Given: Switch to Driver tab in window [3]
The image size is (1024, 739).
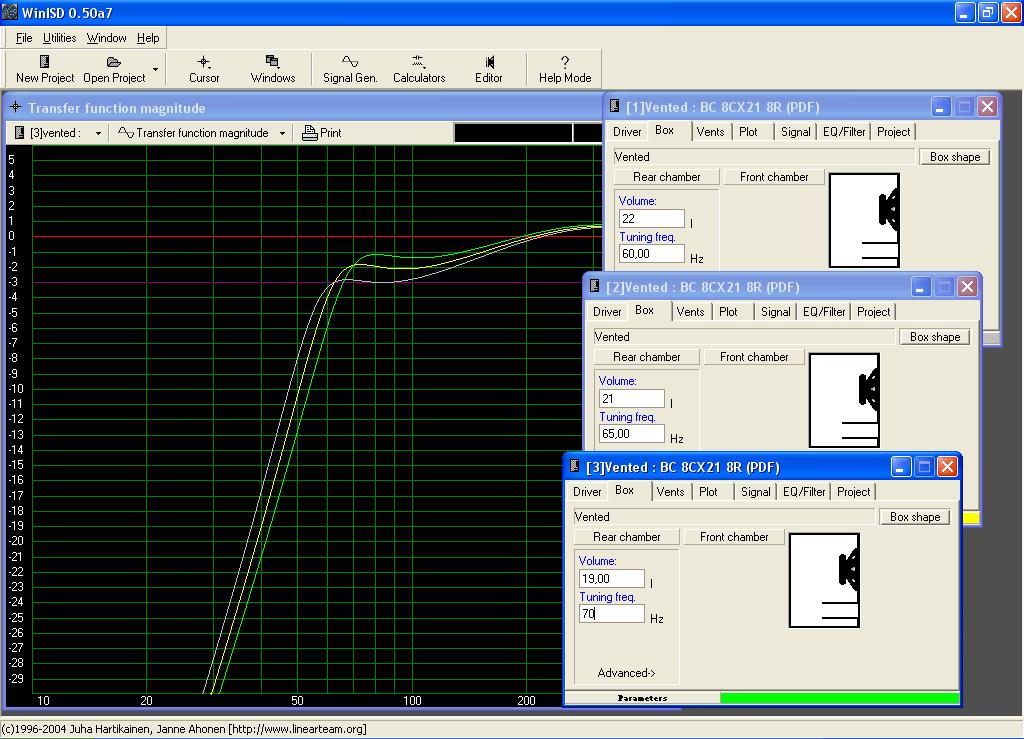Looking at the screenshot, I should [x=587, y=492].
